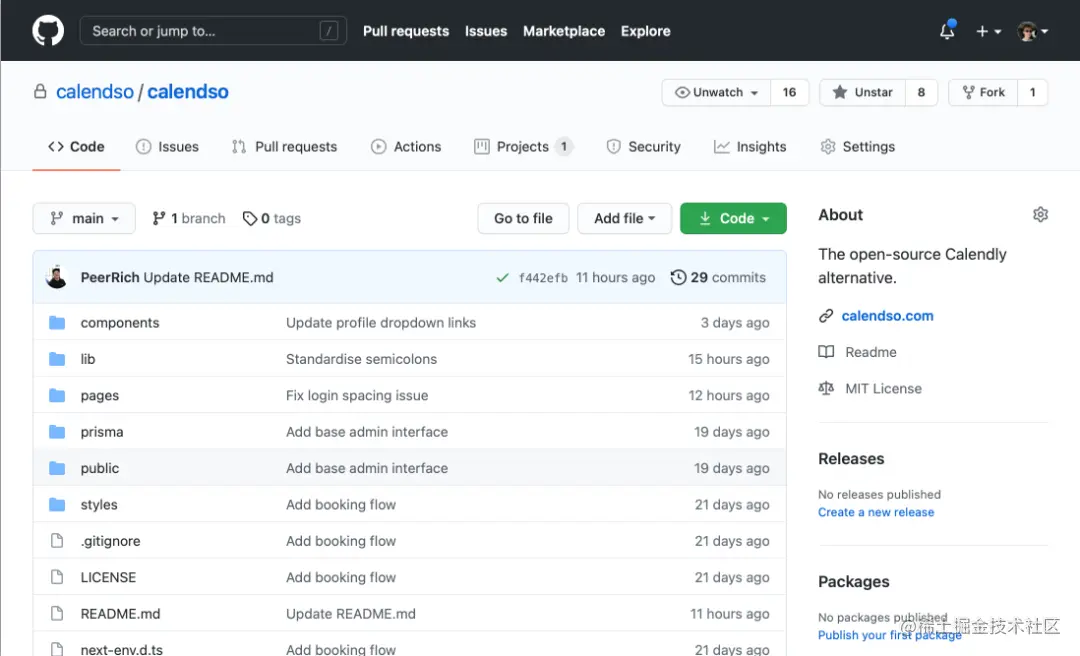Open commit 'Fix login spacing issue'
This screenshot has height=656, width=1080.
[357, 396]
